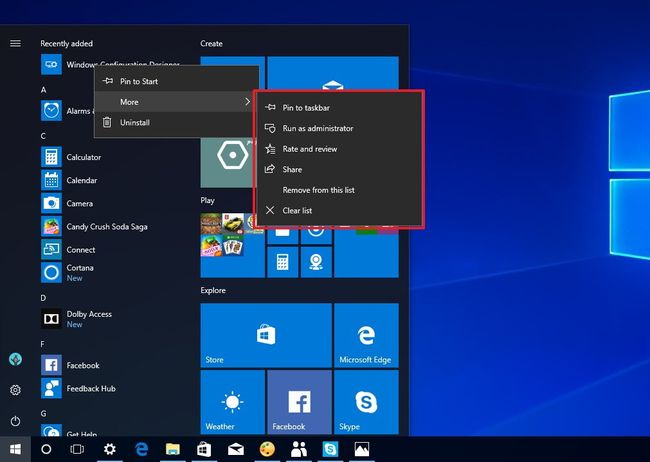Click the hexagon app tile

click(x=227, y=163)
